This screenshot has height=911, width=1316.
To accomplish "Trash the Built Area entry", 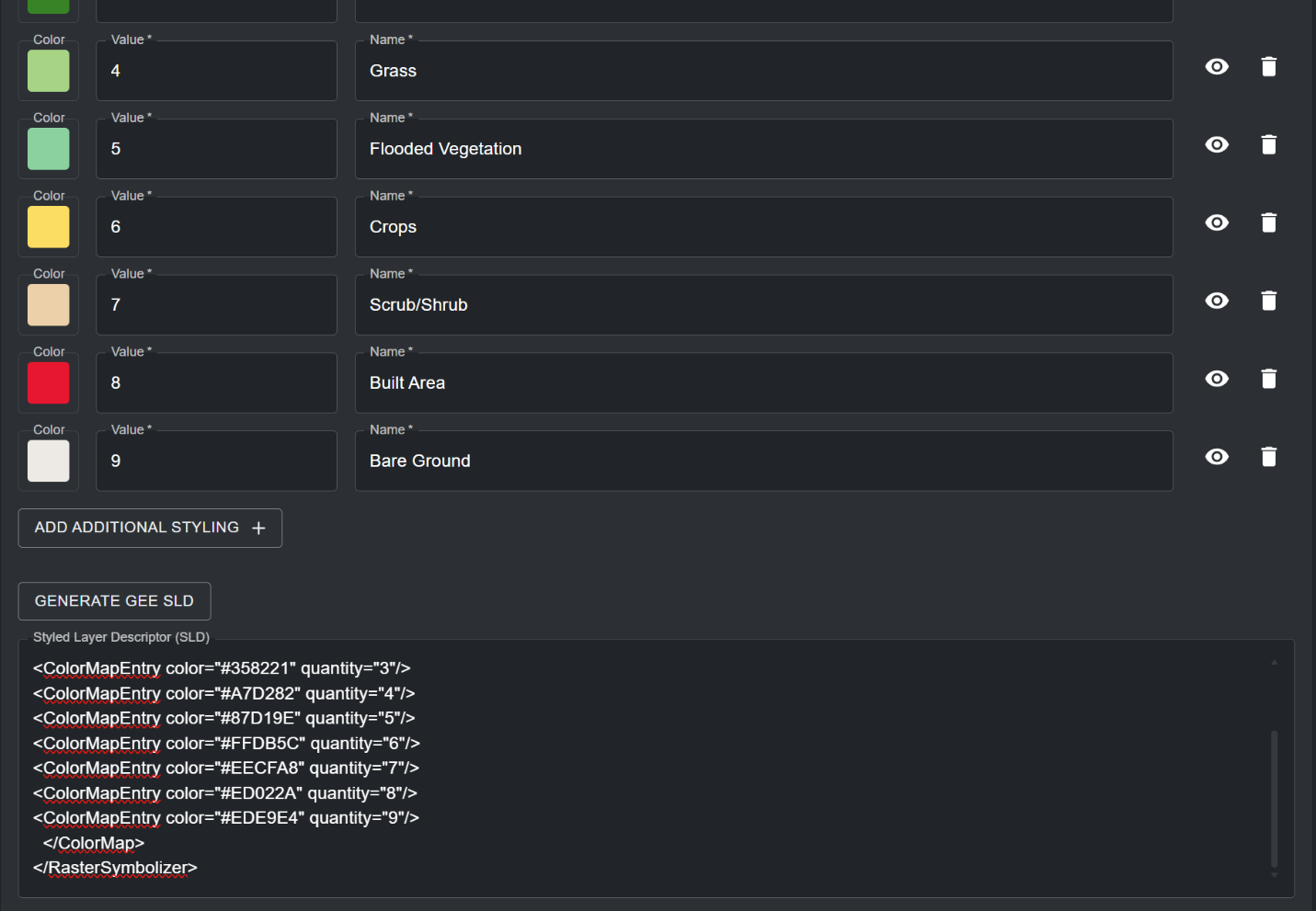I will pos(1269,380).
